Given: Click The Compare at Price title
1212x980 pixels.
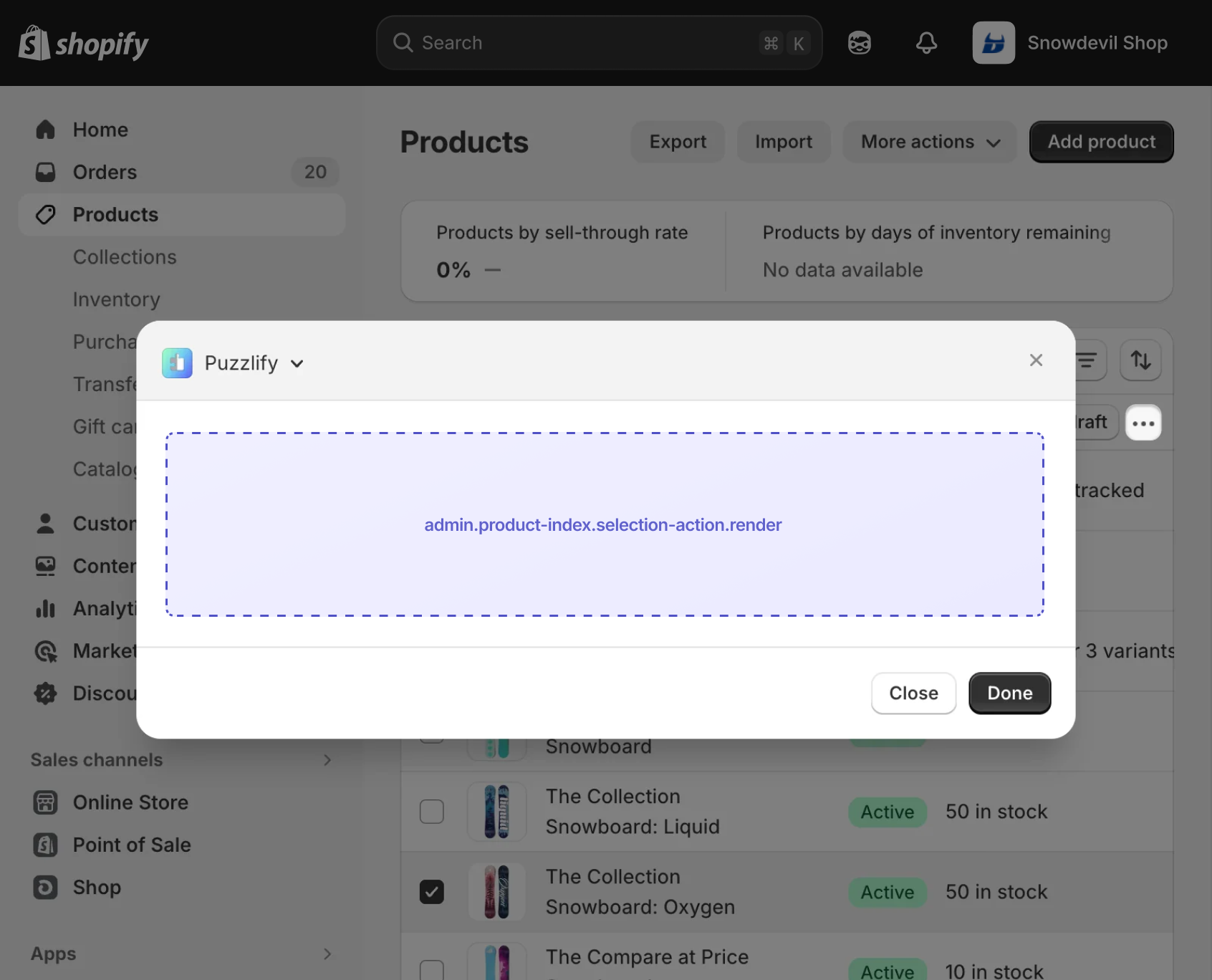Looking at the screenshot, I should [x=647, y=957].
